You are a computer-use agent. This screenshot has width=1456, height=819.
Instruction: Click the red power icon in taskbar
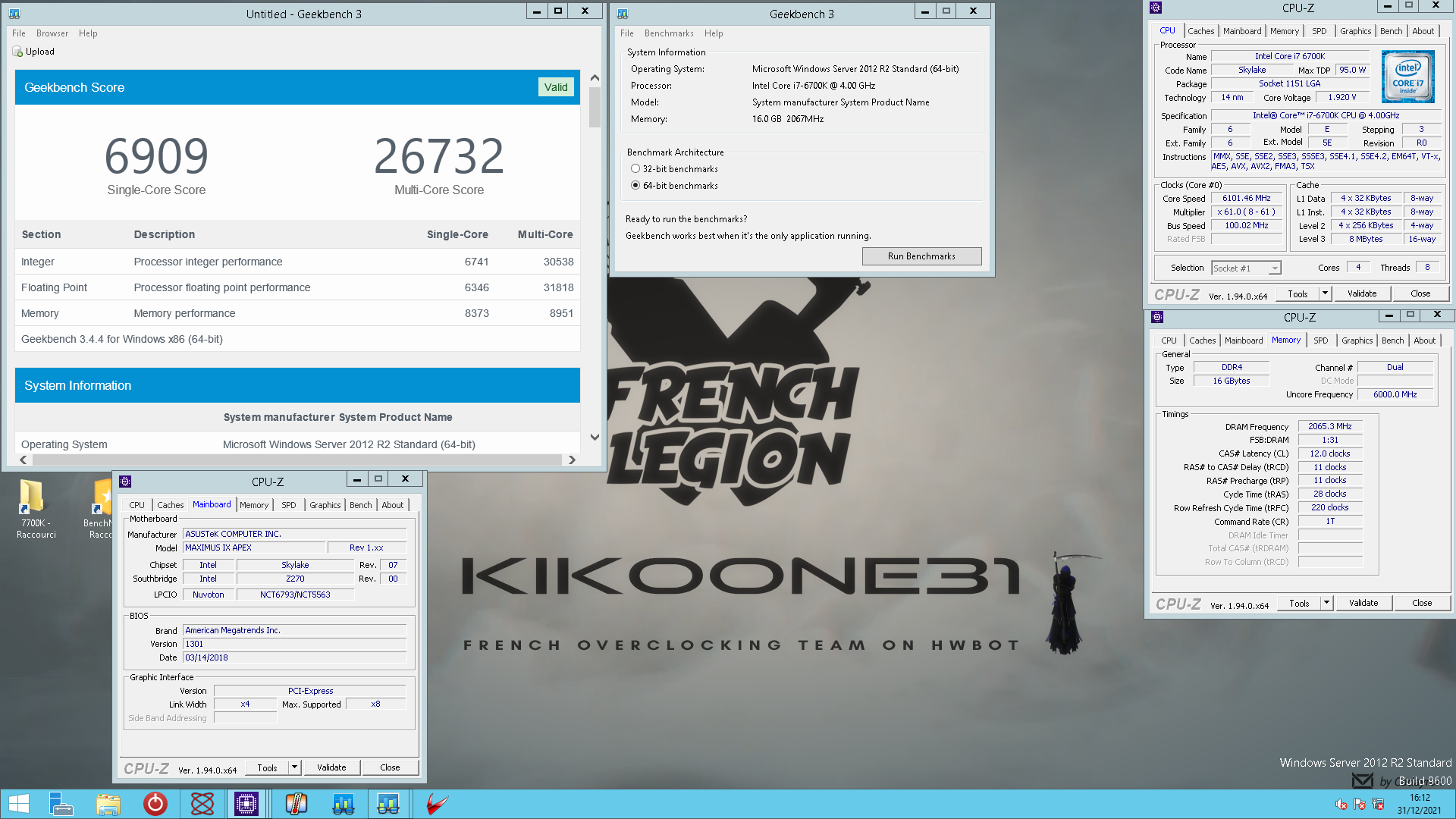[x=155, y=804]
